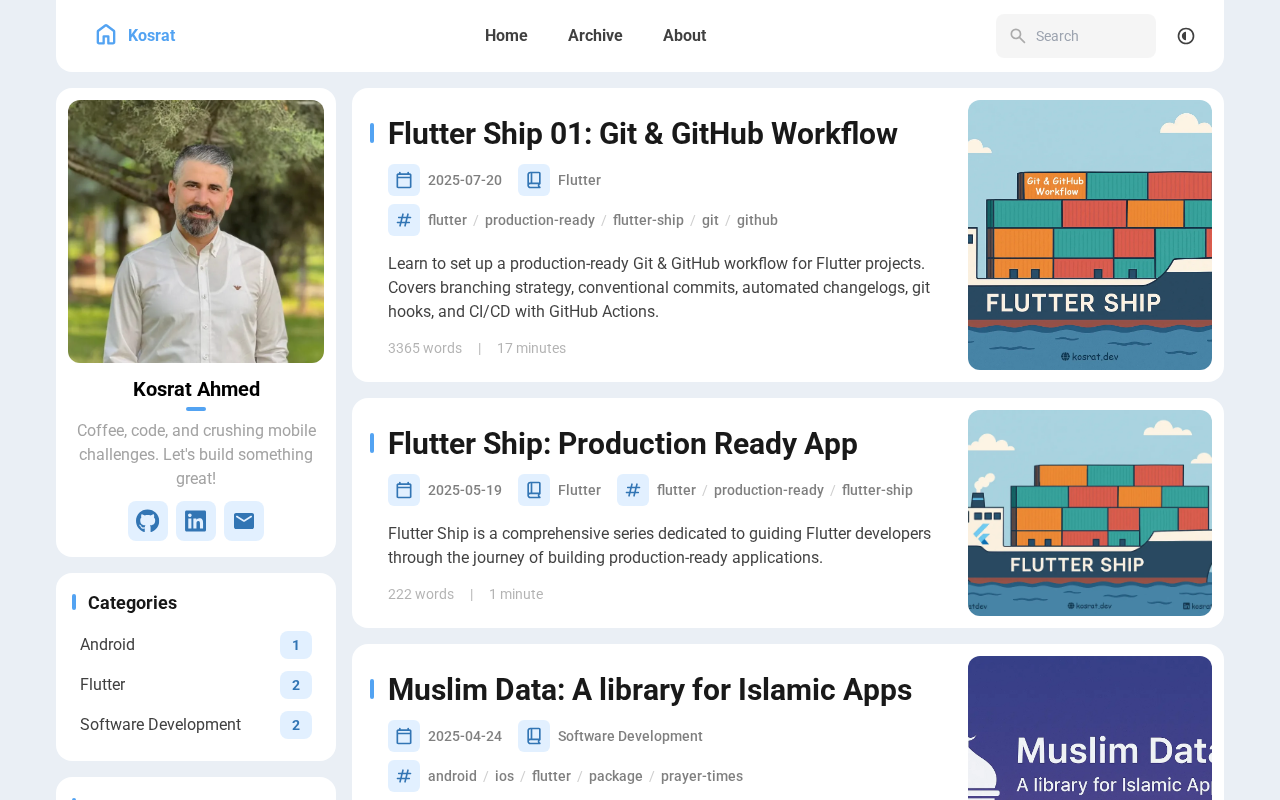Open the 'android' tag

coord(452,776)
